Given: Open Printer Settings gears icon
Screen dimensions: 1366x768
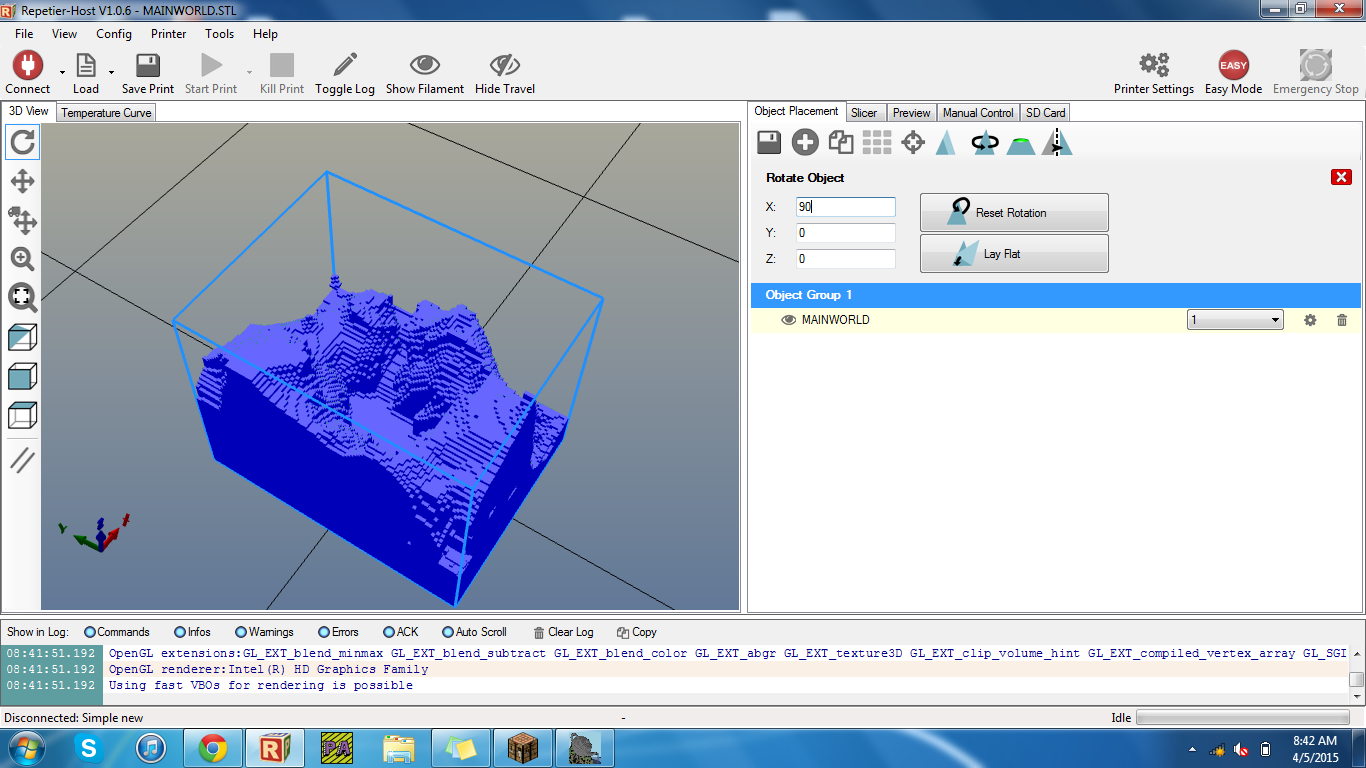Looking at the screenshot, I should pos(1154,66).
